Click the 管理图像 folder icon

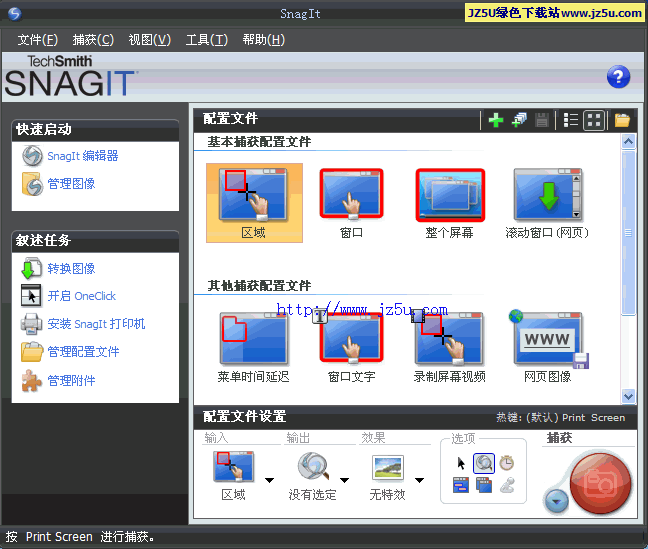click(32, 184)
